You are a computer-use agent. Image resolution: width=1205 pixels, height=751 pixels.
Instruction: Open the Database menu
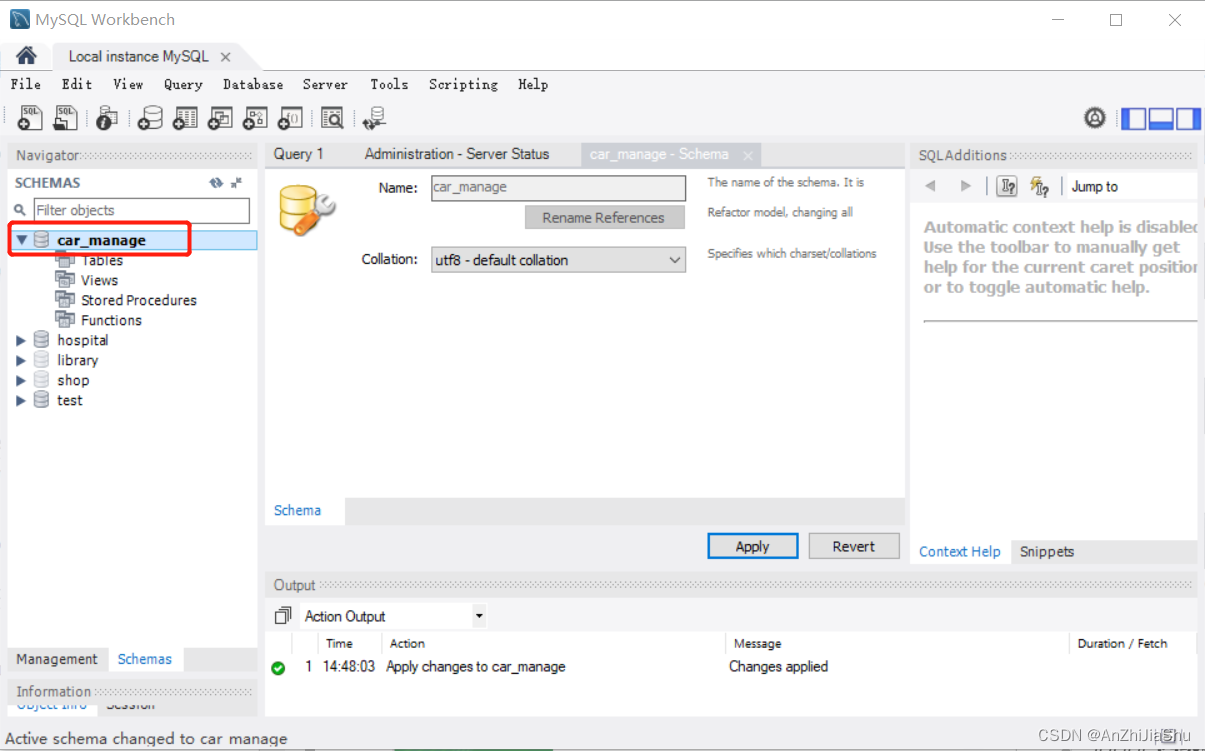coord(253,84)
